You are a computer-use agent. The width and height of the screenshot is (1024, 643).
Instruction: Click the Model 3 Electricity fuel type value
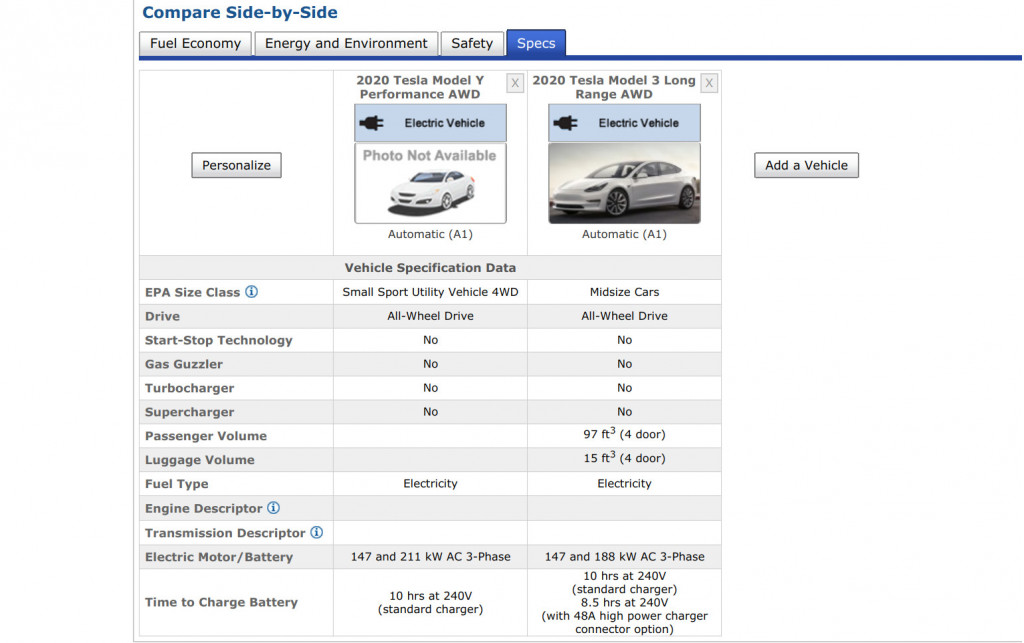click(624, 484)
